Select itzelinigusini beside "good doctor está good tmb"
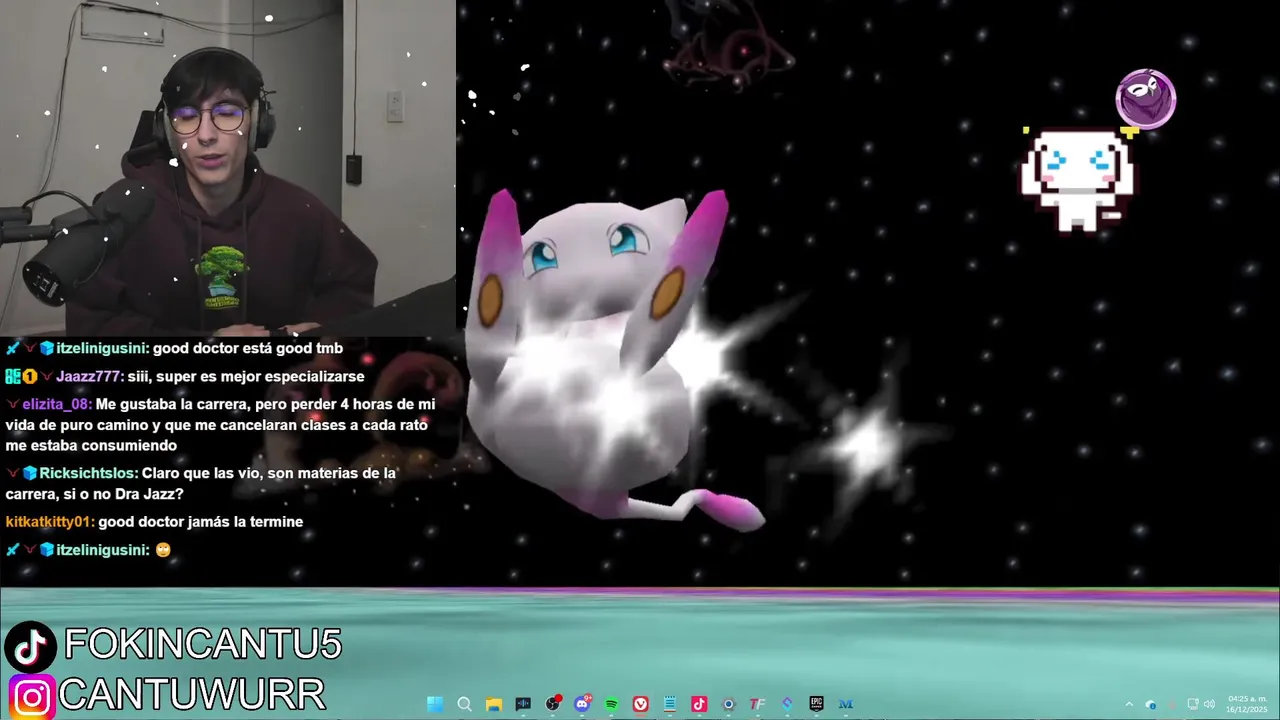Viewport: 1280px width, 720px height. coord(102,348)
